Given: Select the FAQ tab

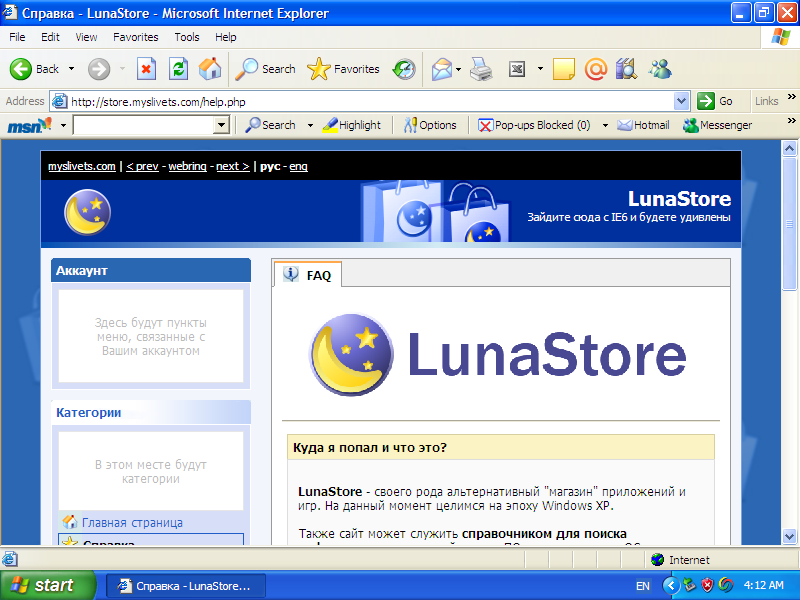Looking at the screenshot, I should 308,274.
